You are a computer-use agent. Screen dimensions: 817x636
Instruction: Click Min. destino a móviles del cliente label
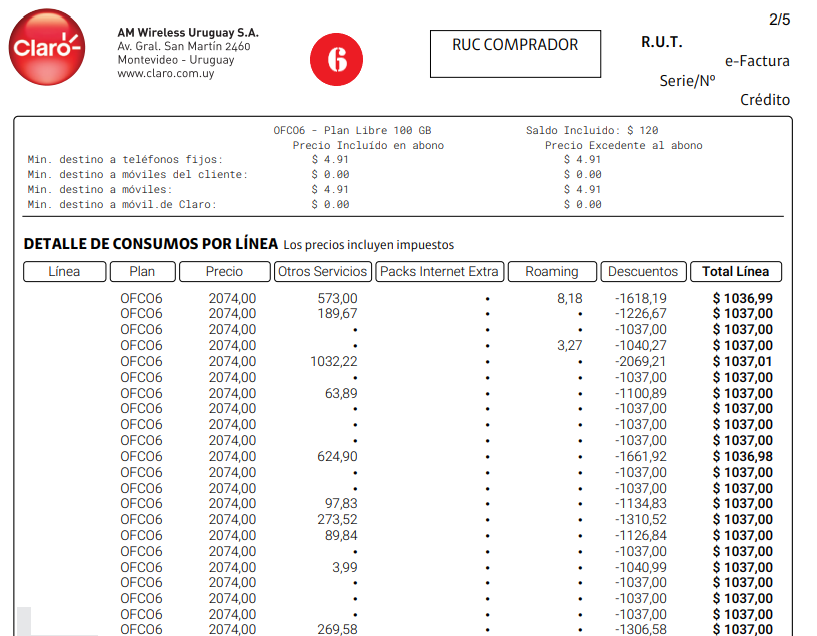pos(138,174)
